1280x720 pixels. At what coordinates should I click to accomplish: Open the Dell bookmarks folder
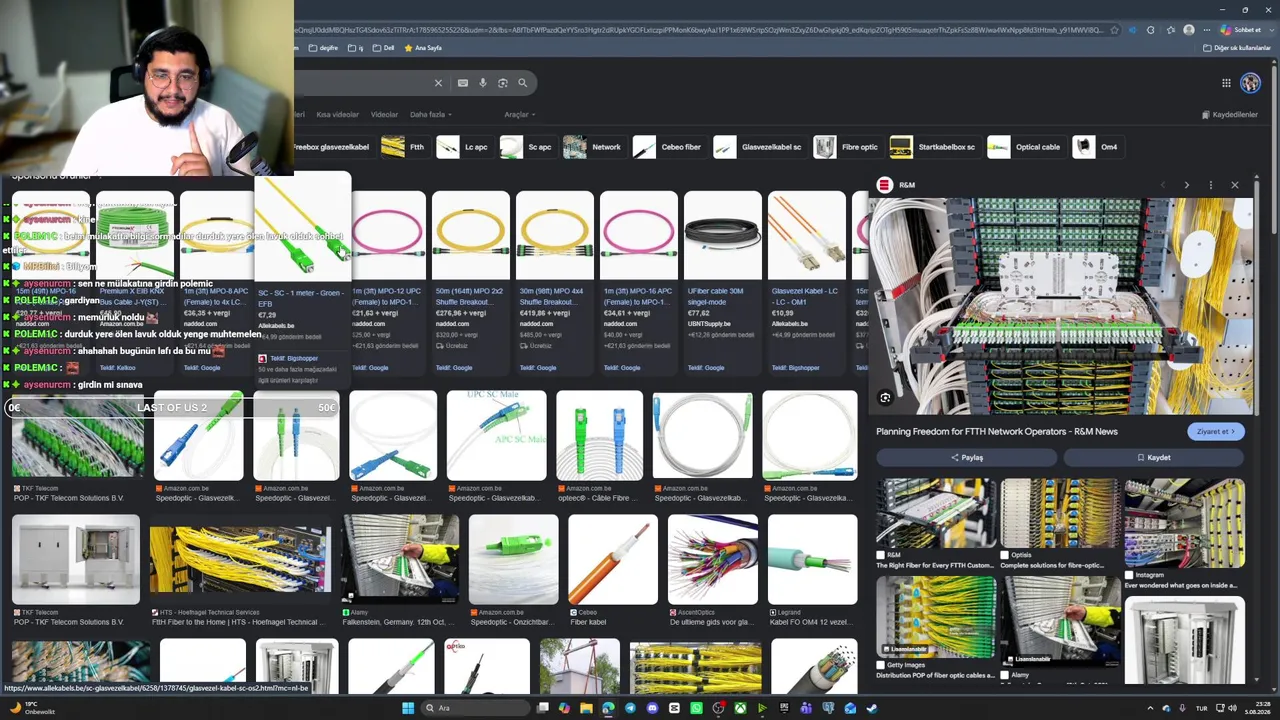[383, 48]
